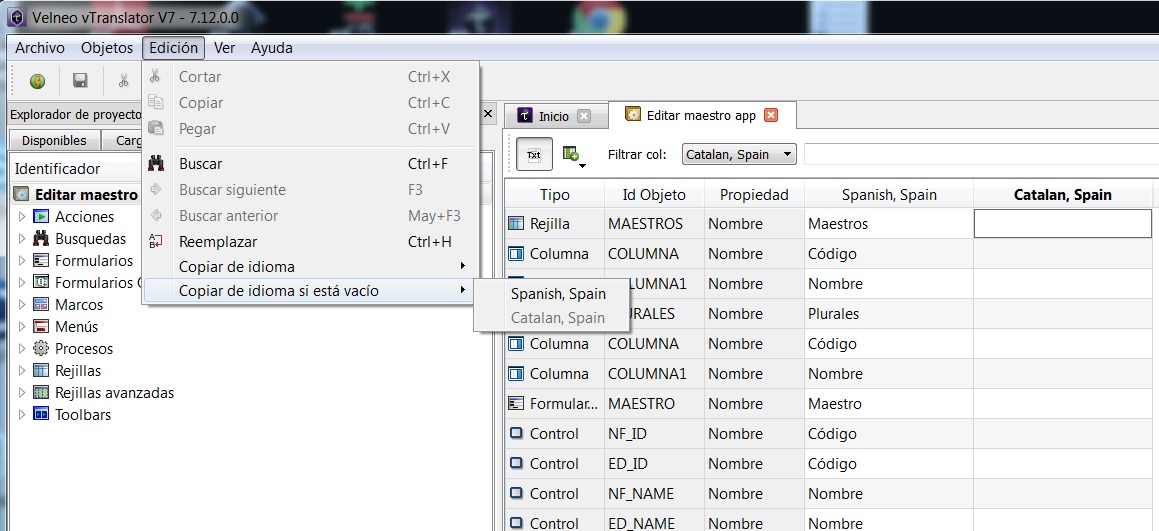
Task: Click the Catalan, Spain column header
Action: tap(1063, 195)
